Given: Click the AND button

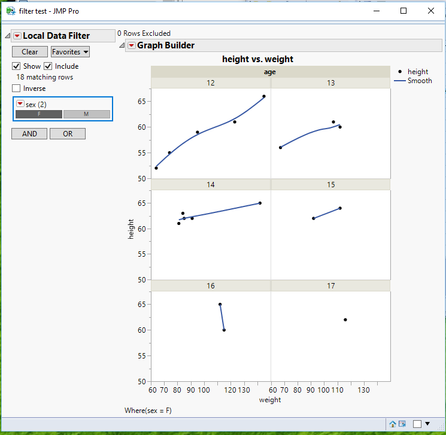Looking at the screenshot, I should 29,134.
